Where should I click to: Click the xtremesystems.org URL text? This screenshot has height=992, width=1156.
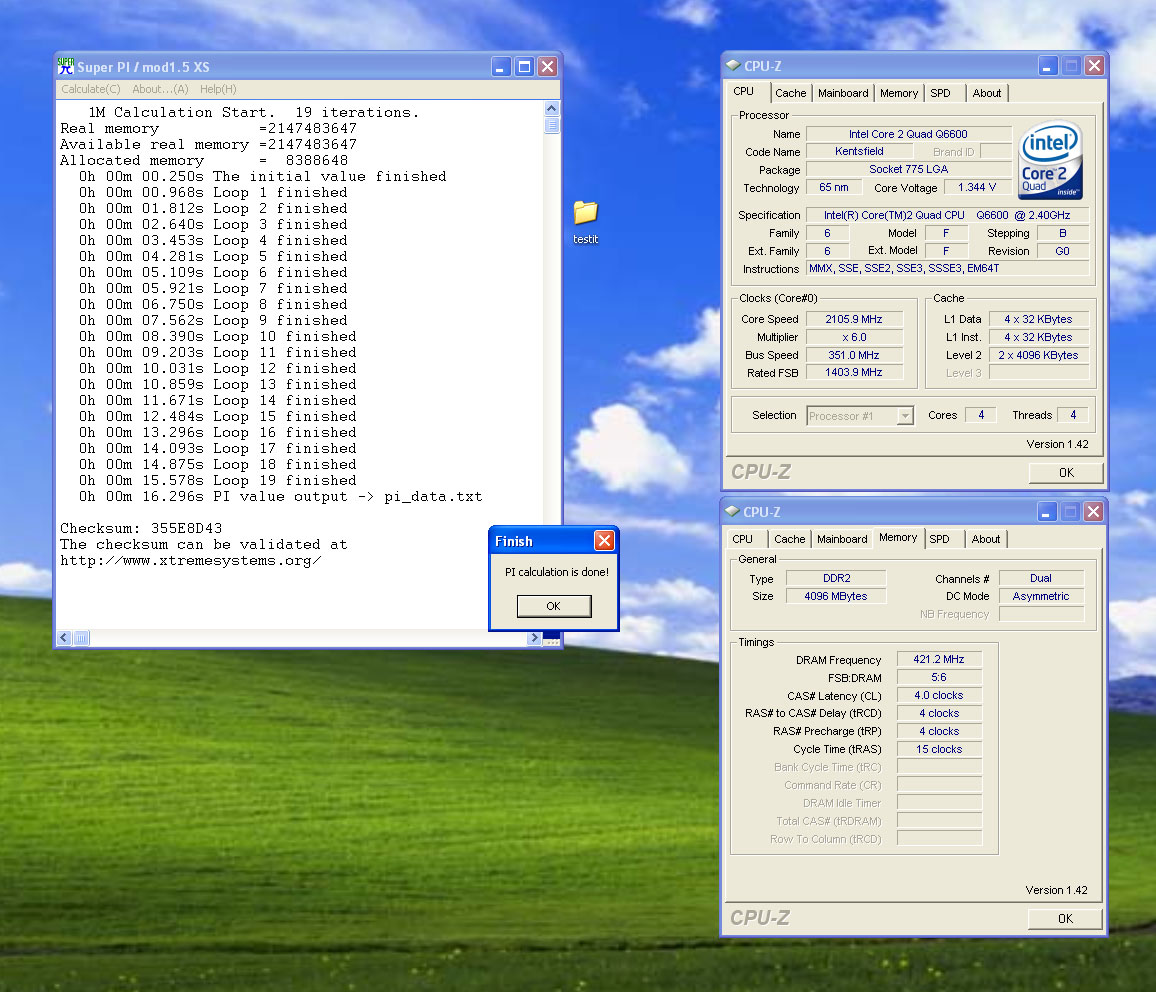pos(190,561)
